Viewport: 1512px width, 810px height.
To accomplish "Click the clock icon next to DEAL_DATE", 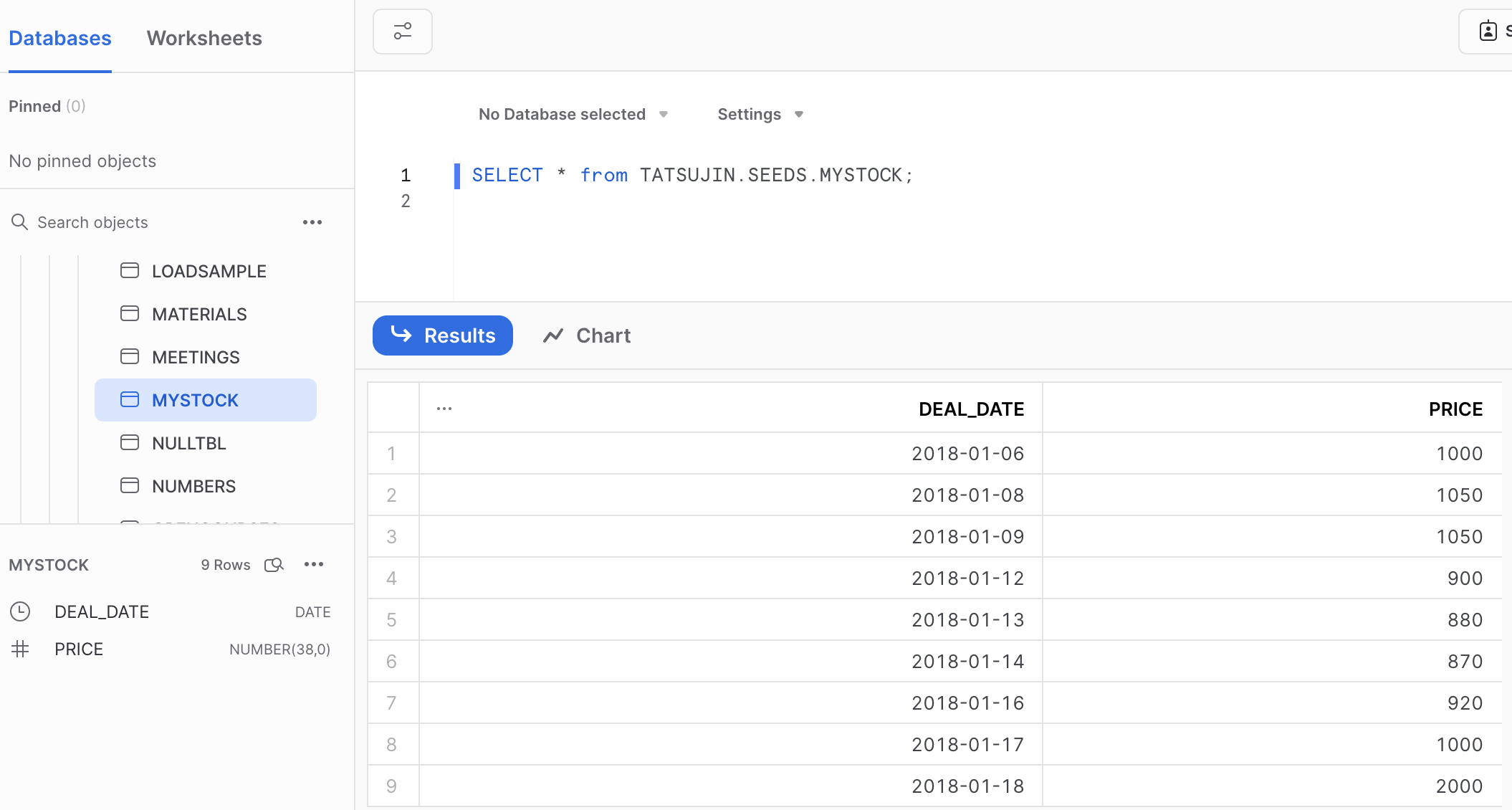I will (20, 611).
